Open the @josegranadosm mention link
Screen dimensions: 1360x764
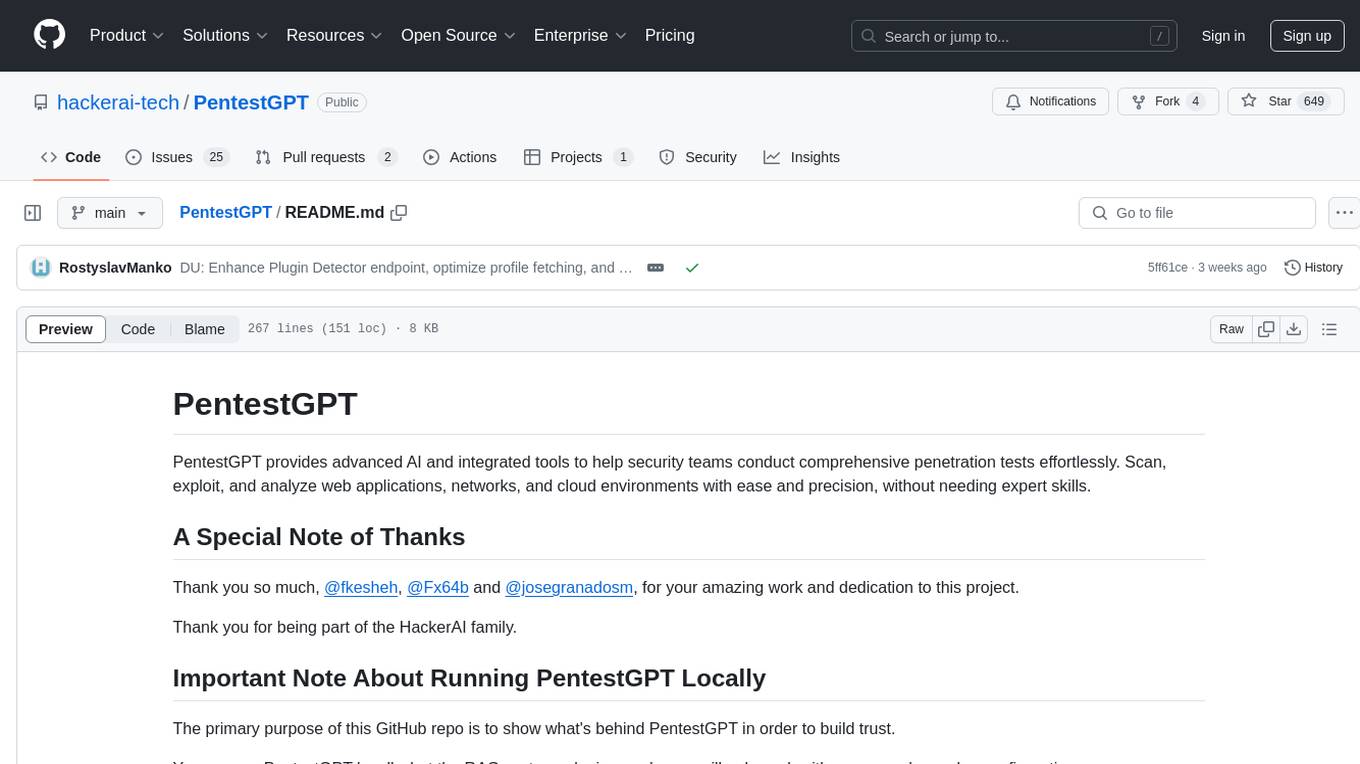[x=569, y=587]
